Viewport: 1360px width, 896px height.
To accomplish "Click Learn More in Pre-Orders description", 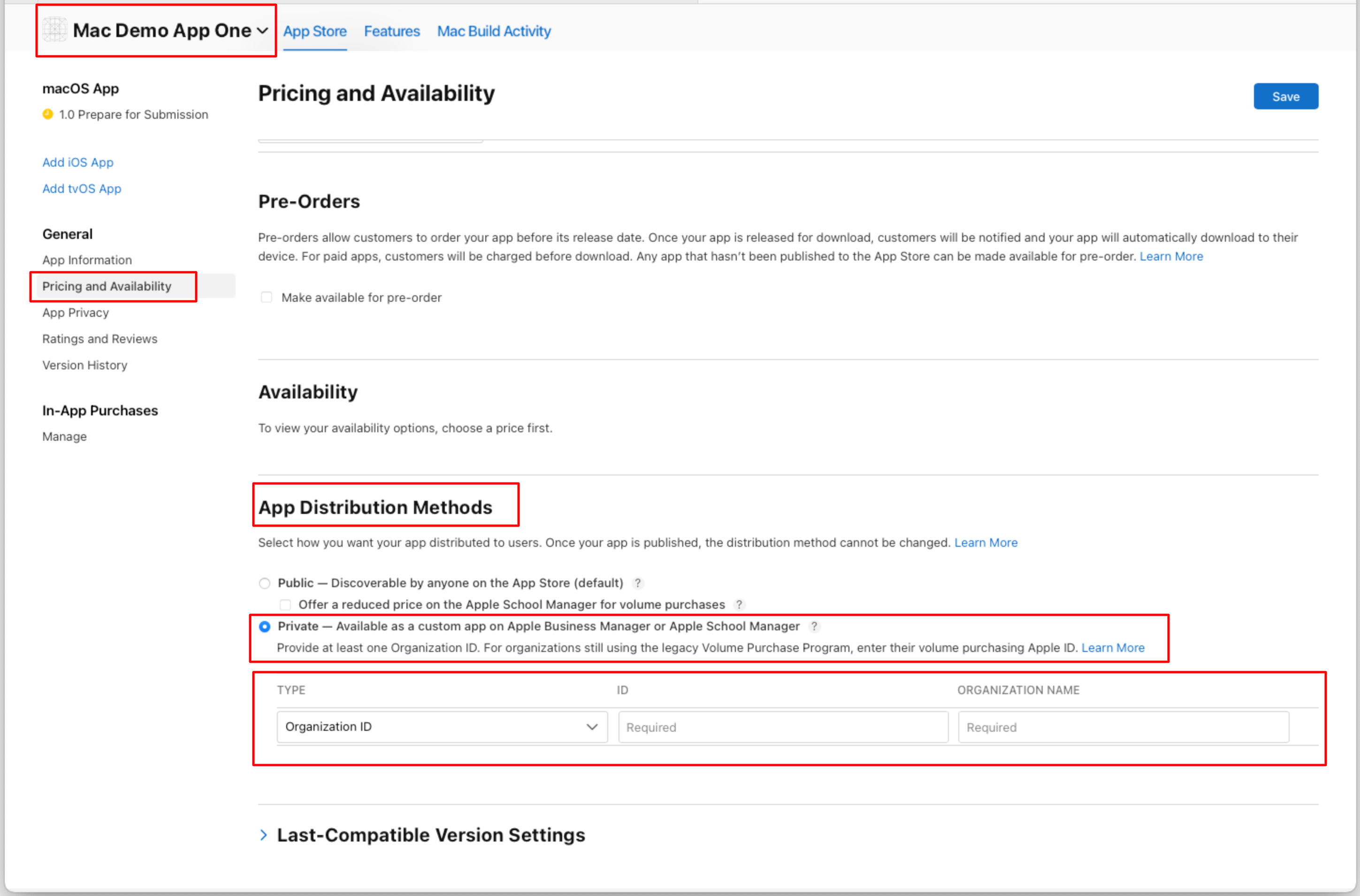I will click(1171, 256).
